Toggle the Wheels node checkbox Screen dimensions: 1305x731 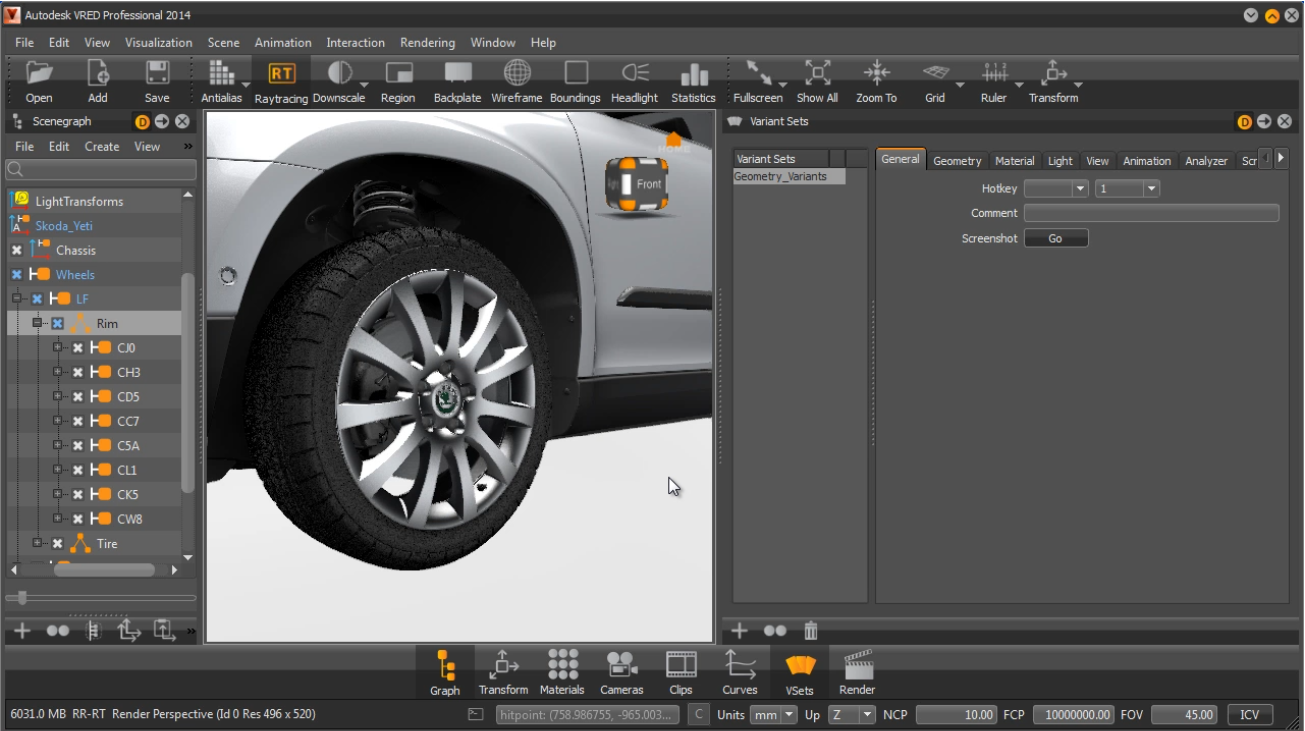[x=17, y=275]
